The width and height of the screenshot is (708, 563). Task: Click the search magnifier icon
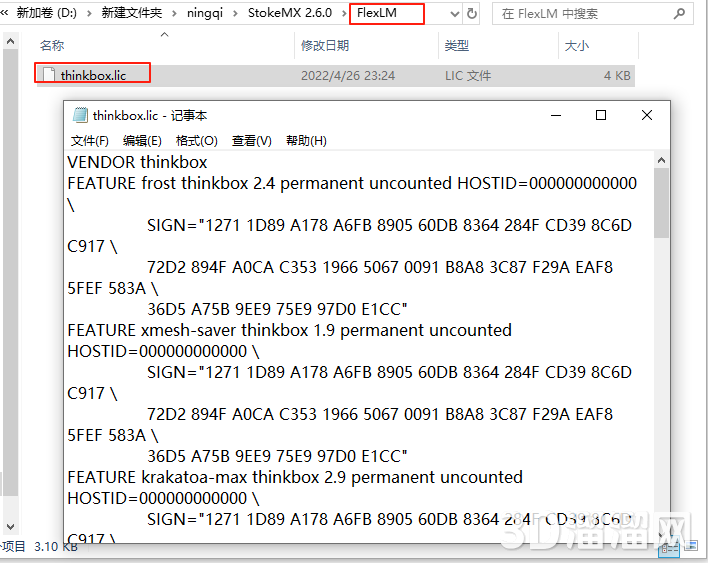(x=680, y=14)
